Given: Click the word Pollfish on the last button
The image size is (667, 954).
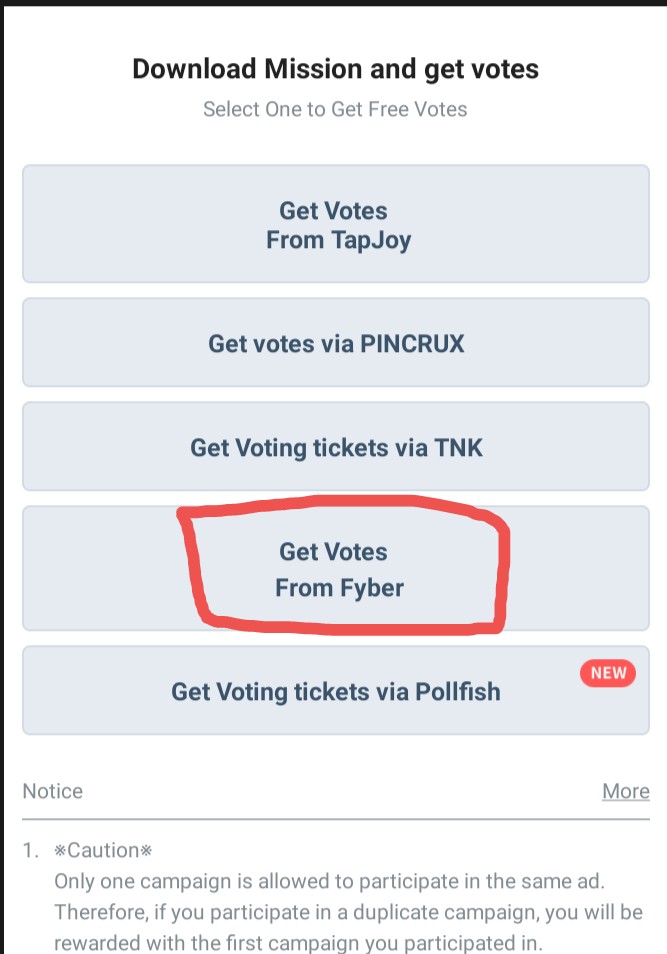Looking at the screenshot, I should (456, 691).
